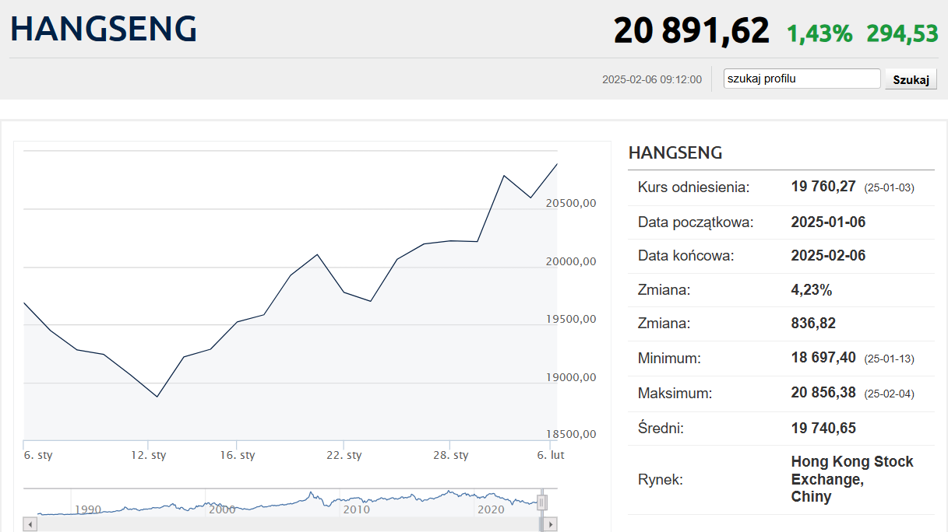Click the '6. lut' x-axis label
Screen dimensions: 948x532
550,455
